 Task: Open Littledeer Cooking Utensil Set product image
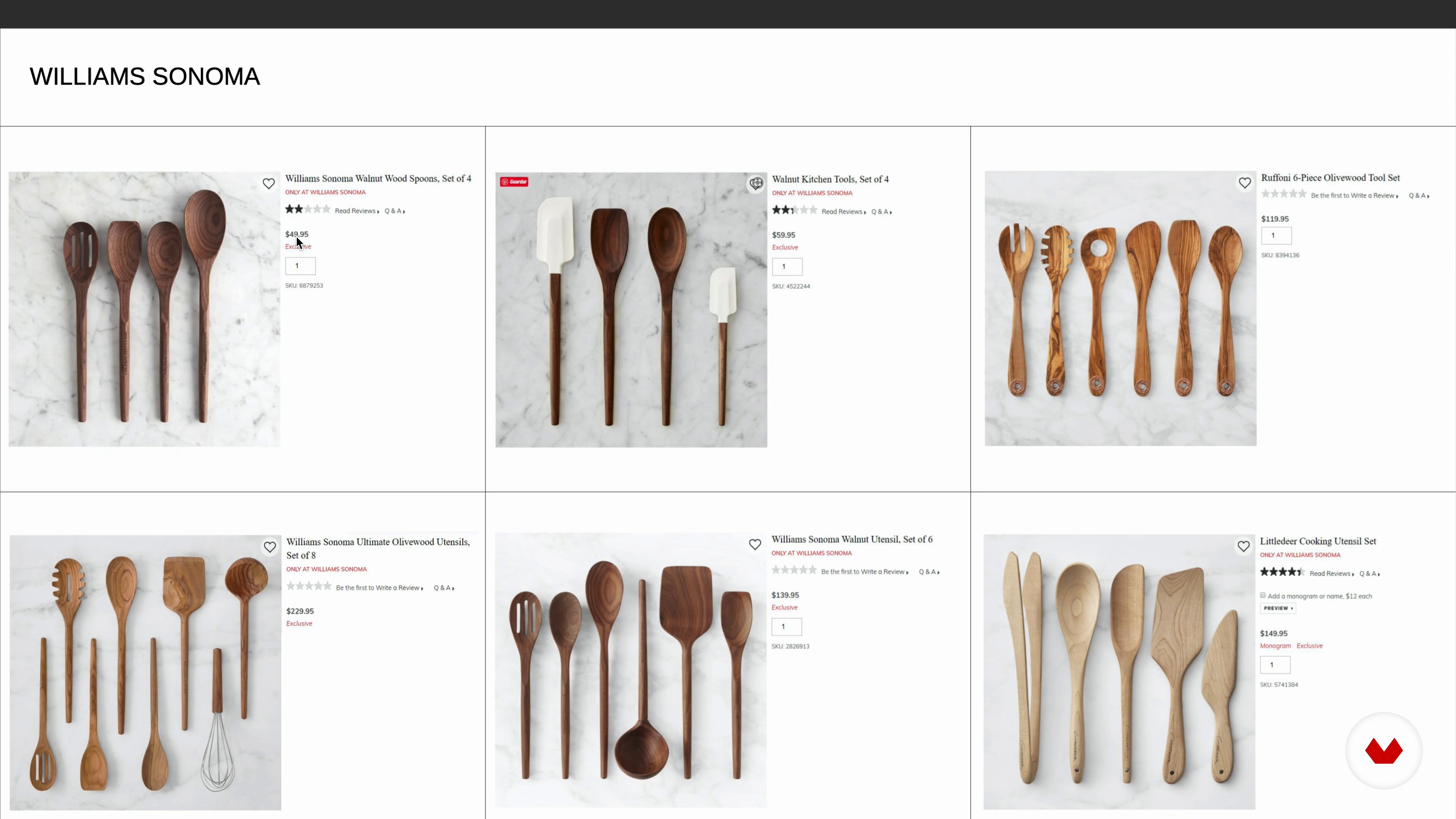(x=1119, y=672)
